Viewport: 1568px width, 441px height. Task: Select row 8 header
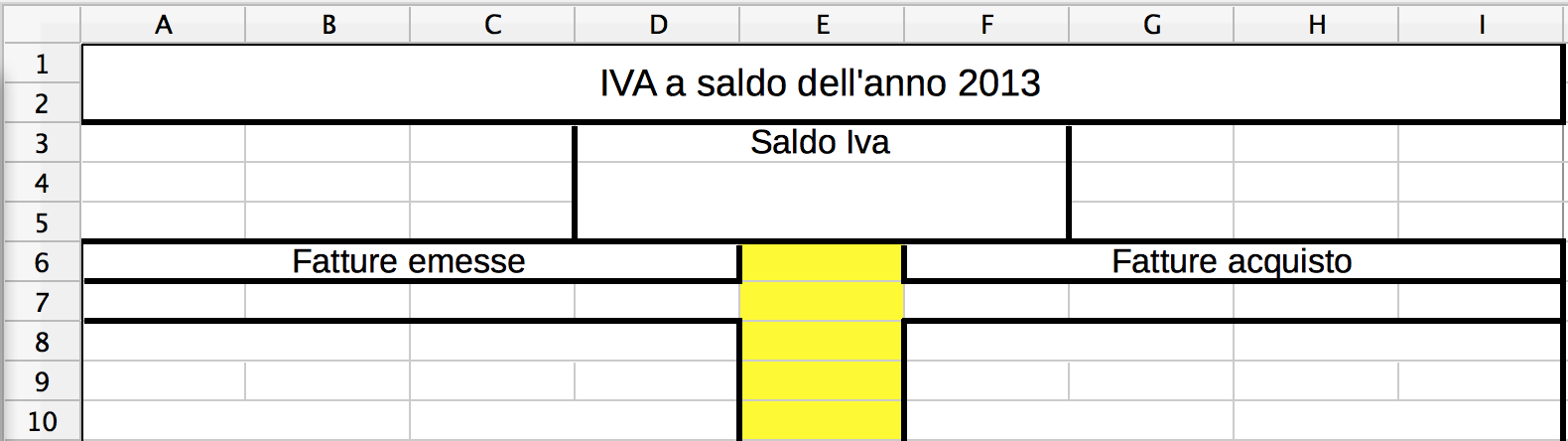coord(42,343)
